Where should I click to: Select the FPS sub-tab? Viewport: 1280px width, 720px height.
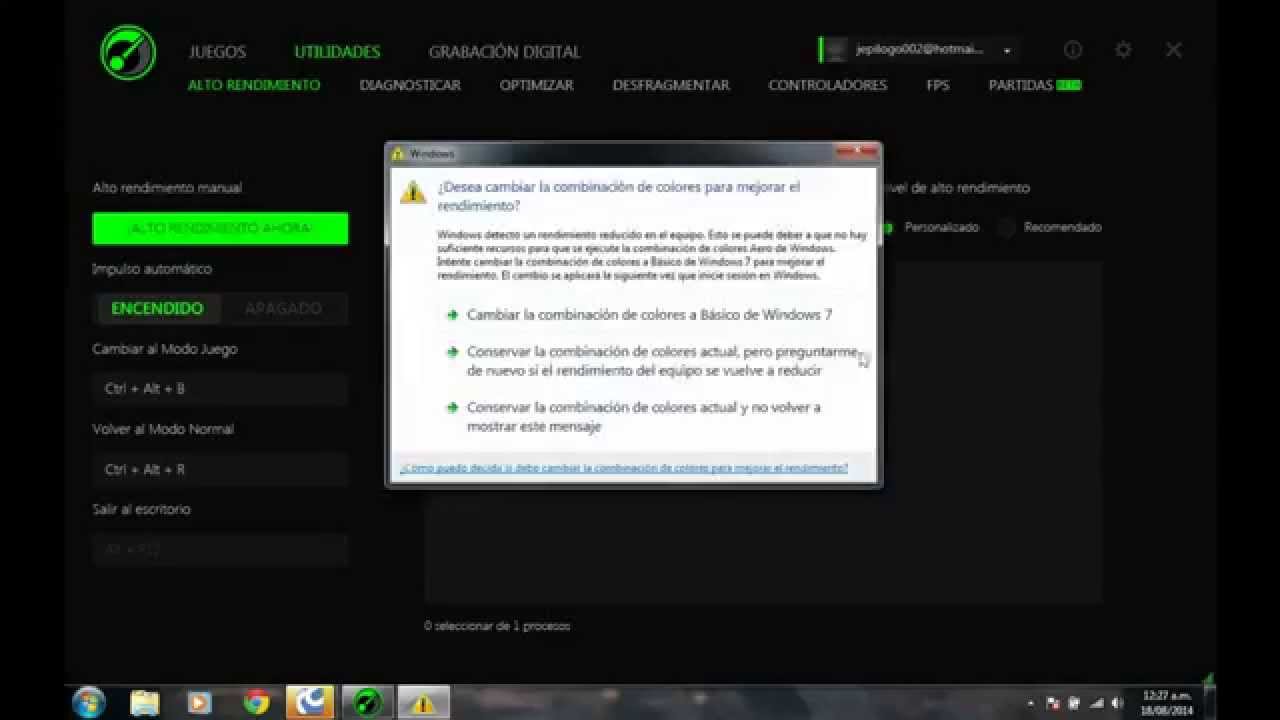pos(938,85)
